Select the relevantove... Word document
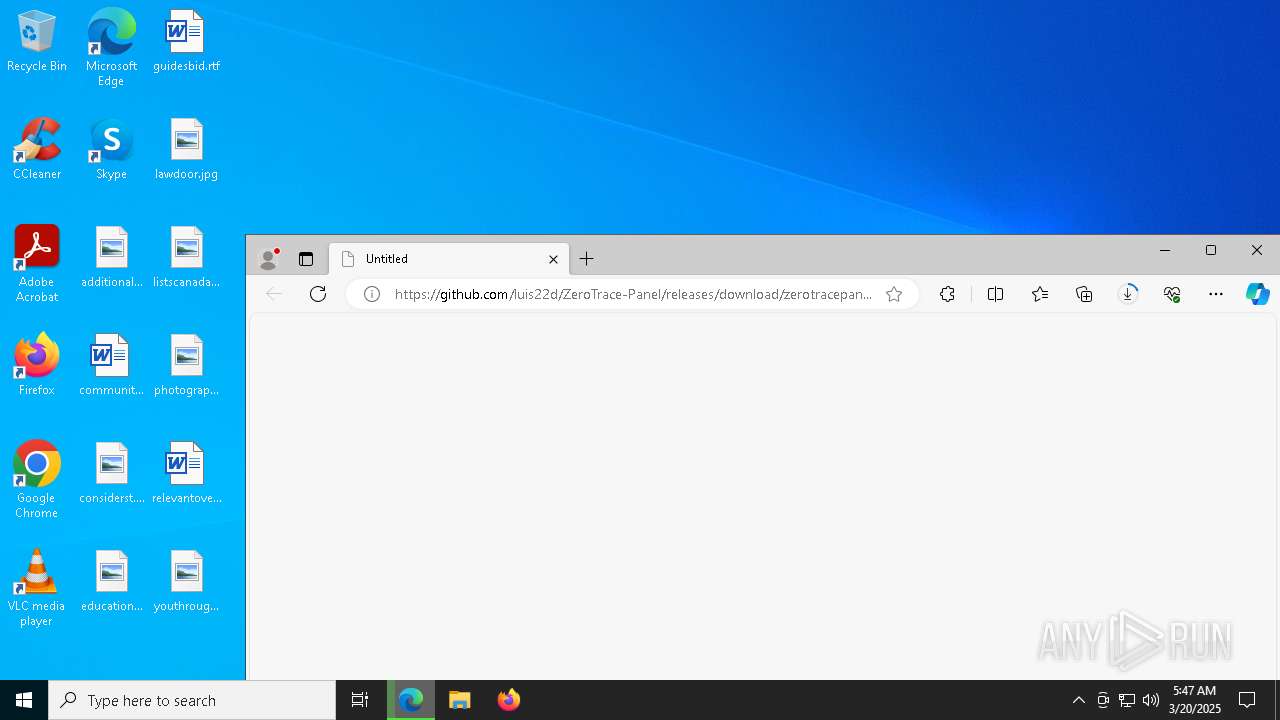Viewport: 1280px width, 720px height. pos(186,473)
